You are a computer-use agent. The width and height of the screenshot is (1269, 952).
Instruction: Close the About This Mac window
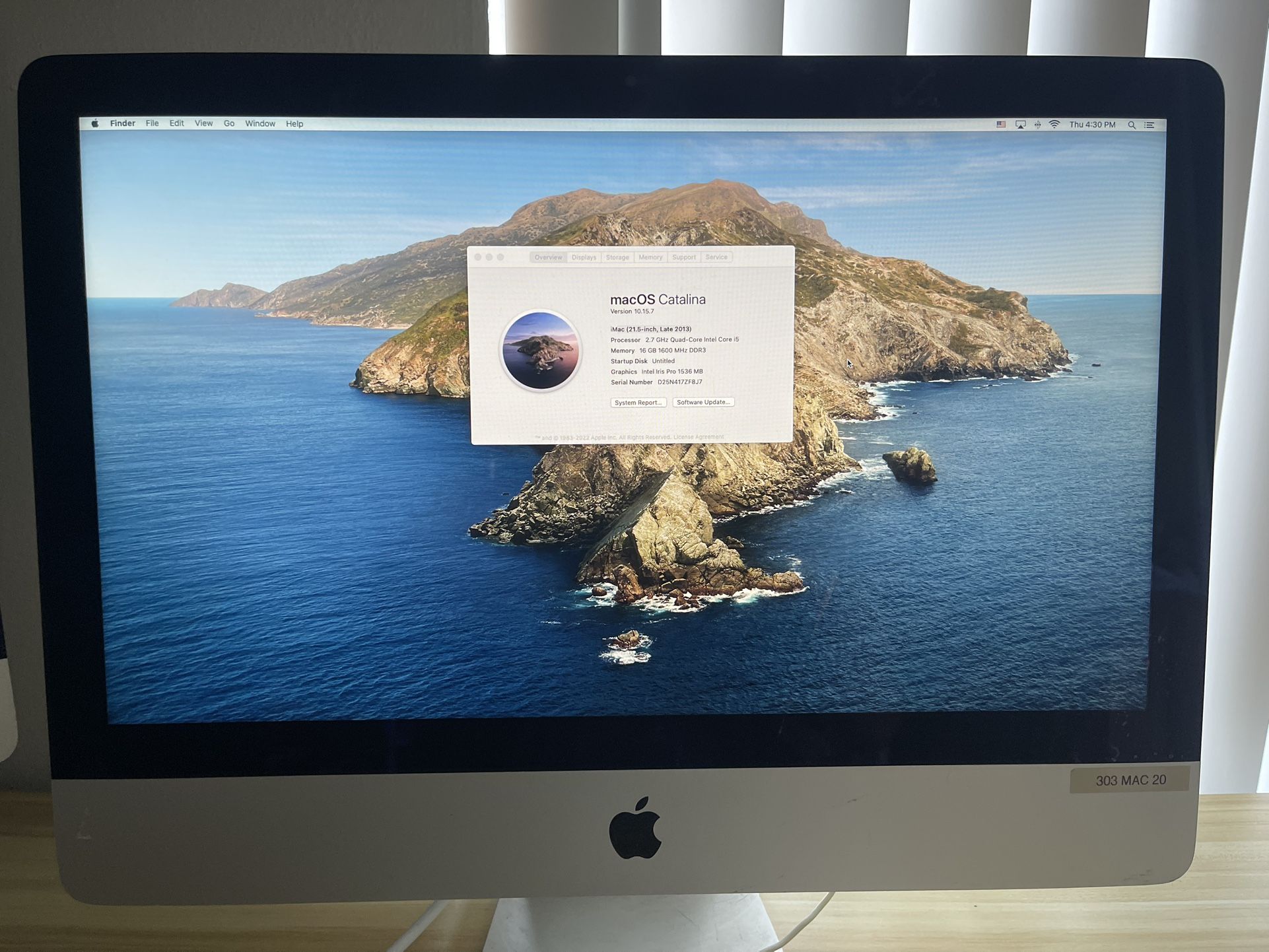[x=478, y=257]
